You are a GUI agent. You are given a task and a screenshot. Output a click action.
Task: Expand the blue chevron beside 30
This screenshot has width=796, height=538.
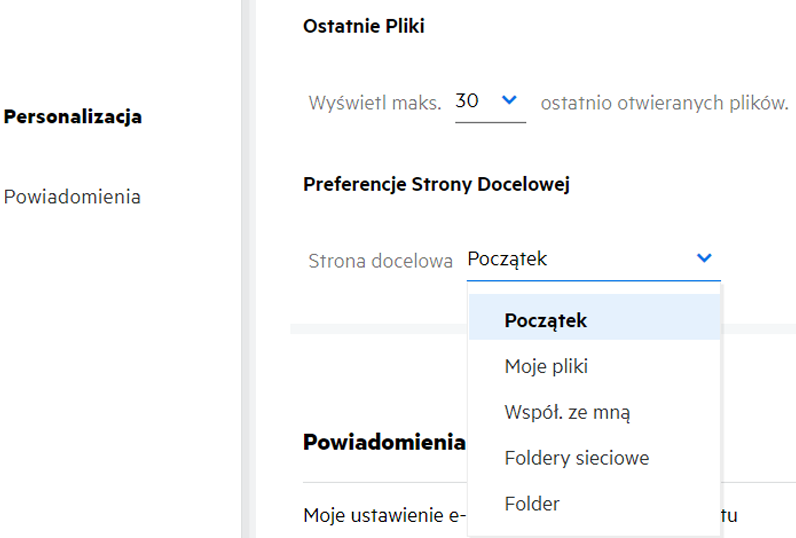click(x=509, y=100)
